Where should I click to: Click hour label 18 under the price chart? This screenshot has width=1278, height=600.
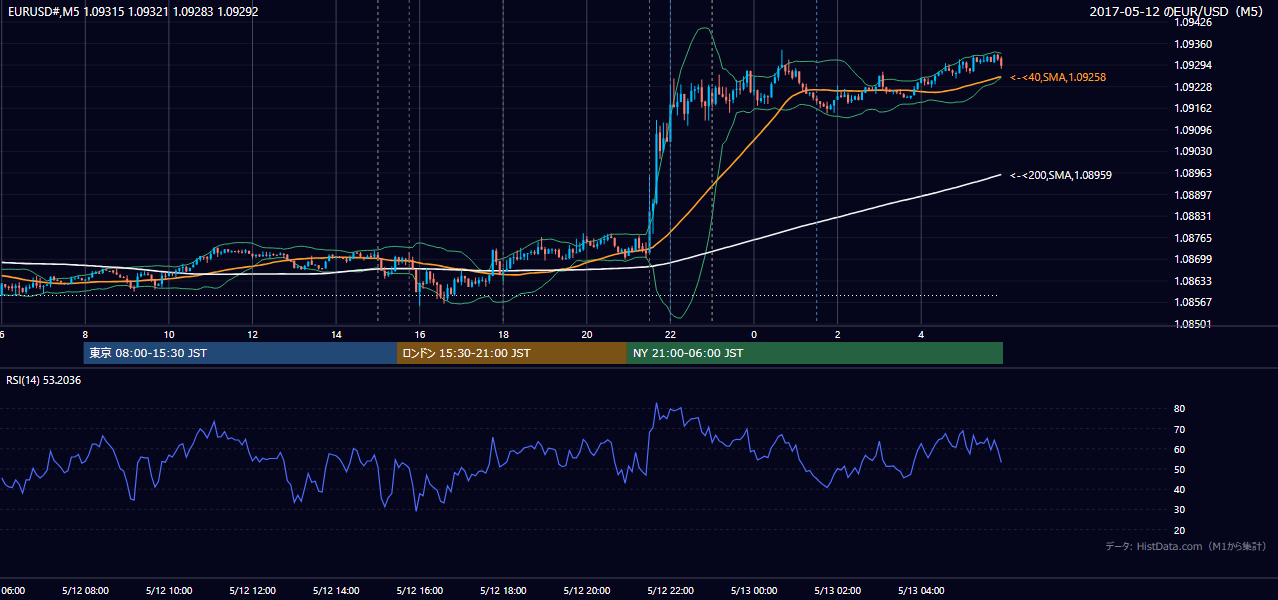[504, 334]
